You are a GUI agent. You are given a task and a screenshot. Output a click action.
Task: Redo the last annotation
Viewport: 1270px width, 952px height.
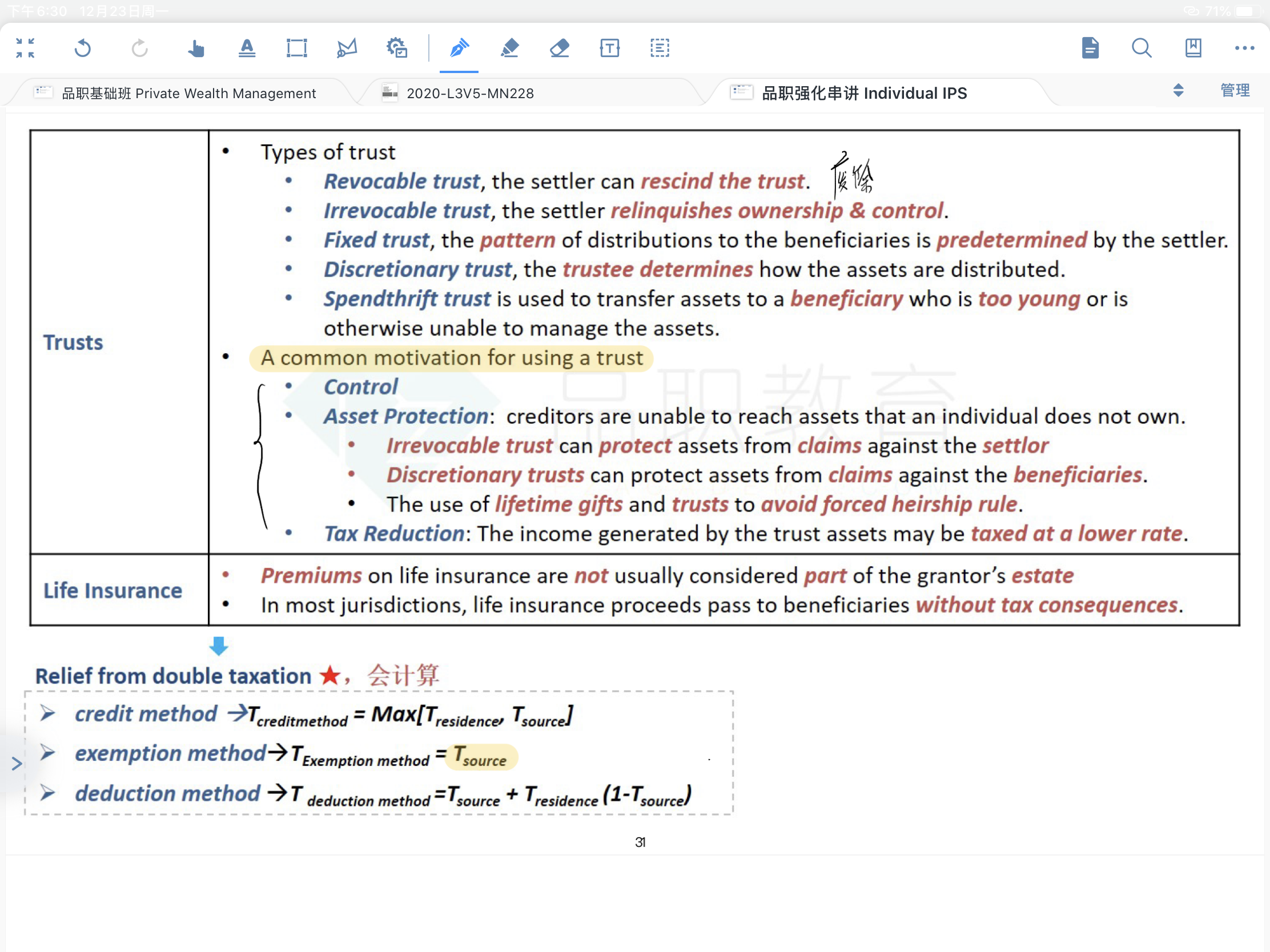139,48
